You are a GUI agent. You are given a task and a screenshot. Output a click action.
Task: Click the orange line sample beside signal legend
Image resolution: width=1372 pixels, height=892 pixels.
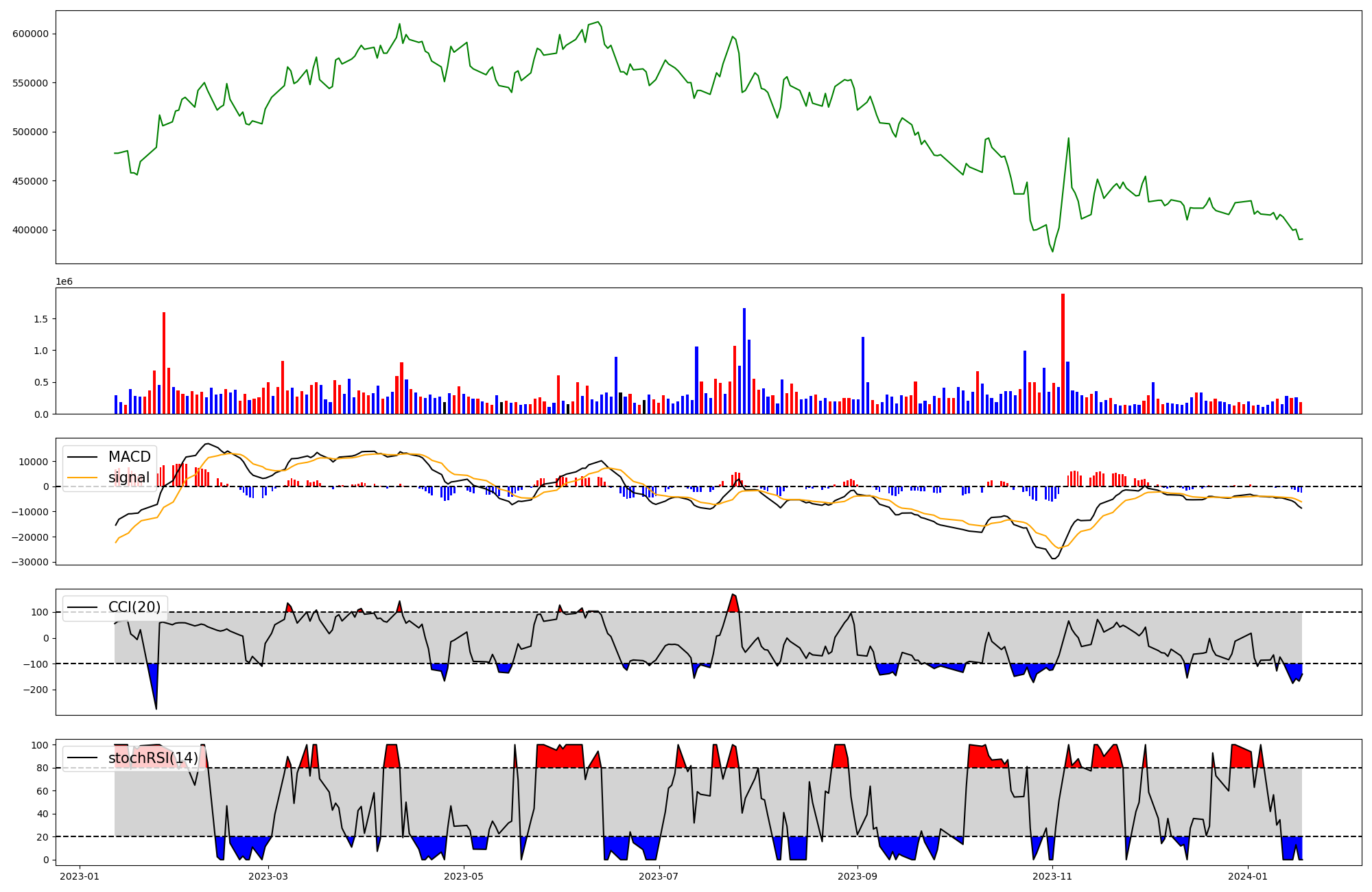(84, 478)
